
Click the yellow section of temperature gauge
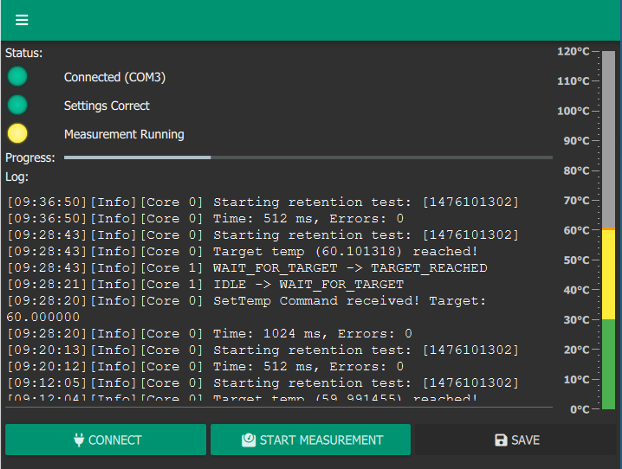point(608,274)
